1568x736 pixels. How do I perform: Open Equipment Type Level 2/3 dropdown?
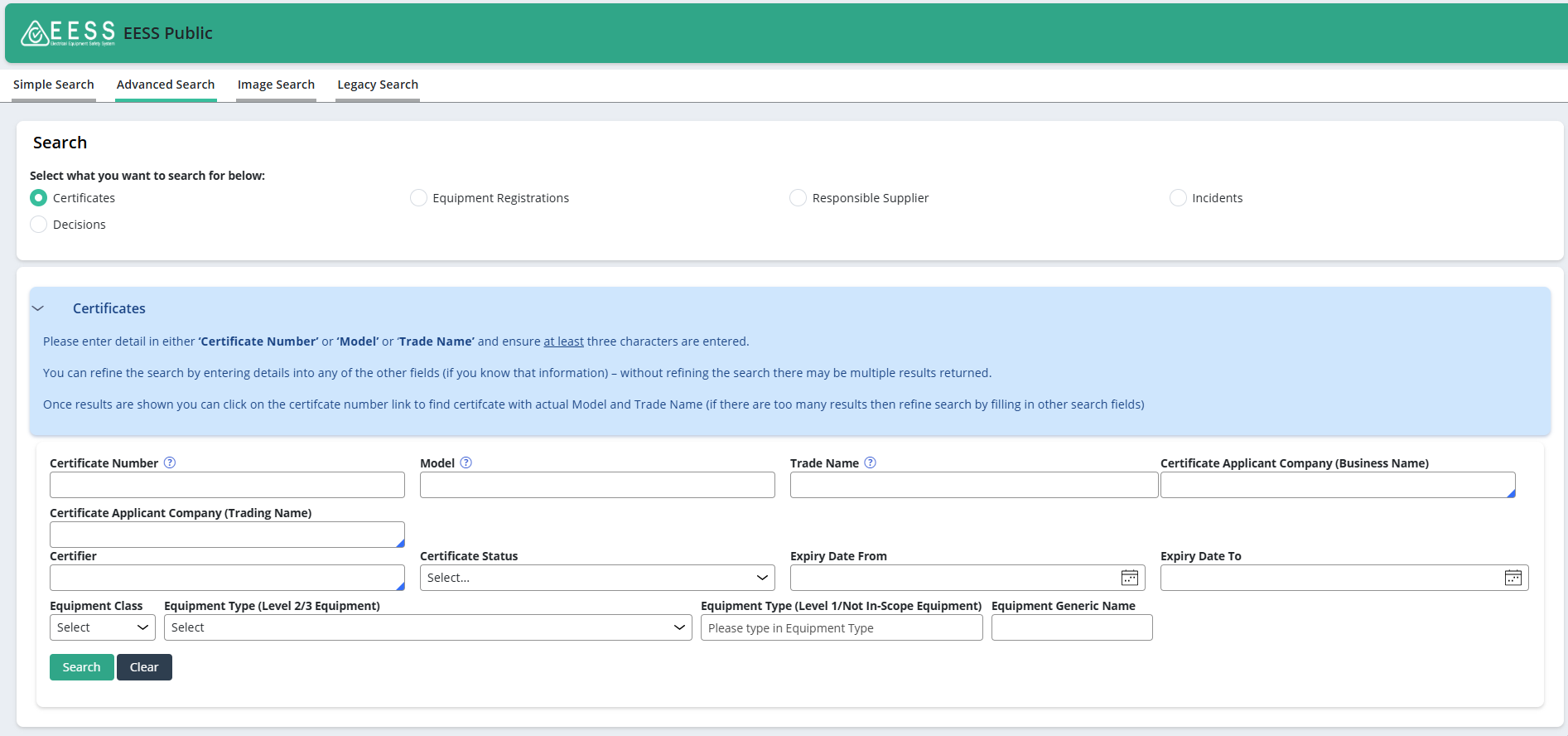click(427, 627)
